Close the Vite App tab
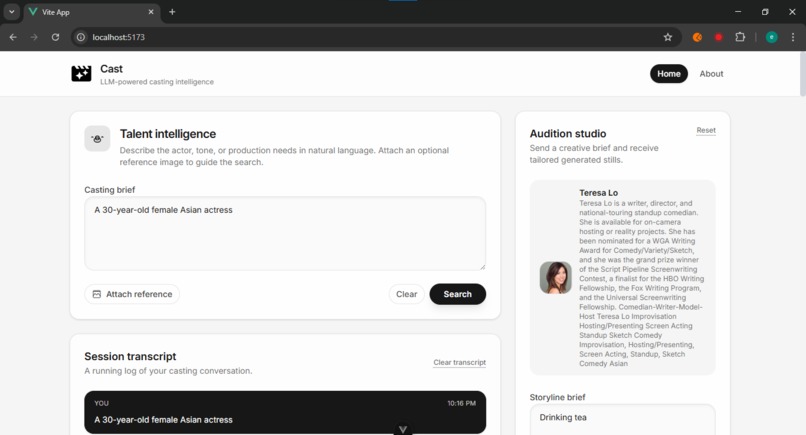806x435 pixels. [151, 12]
